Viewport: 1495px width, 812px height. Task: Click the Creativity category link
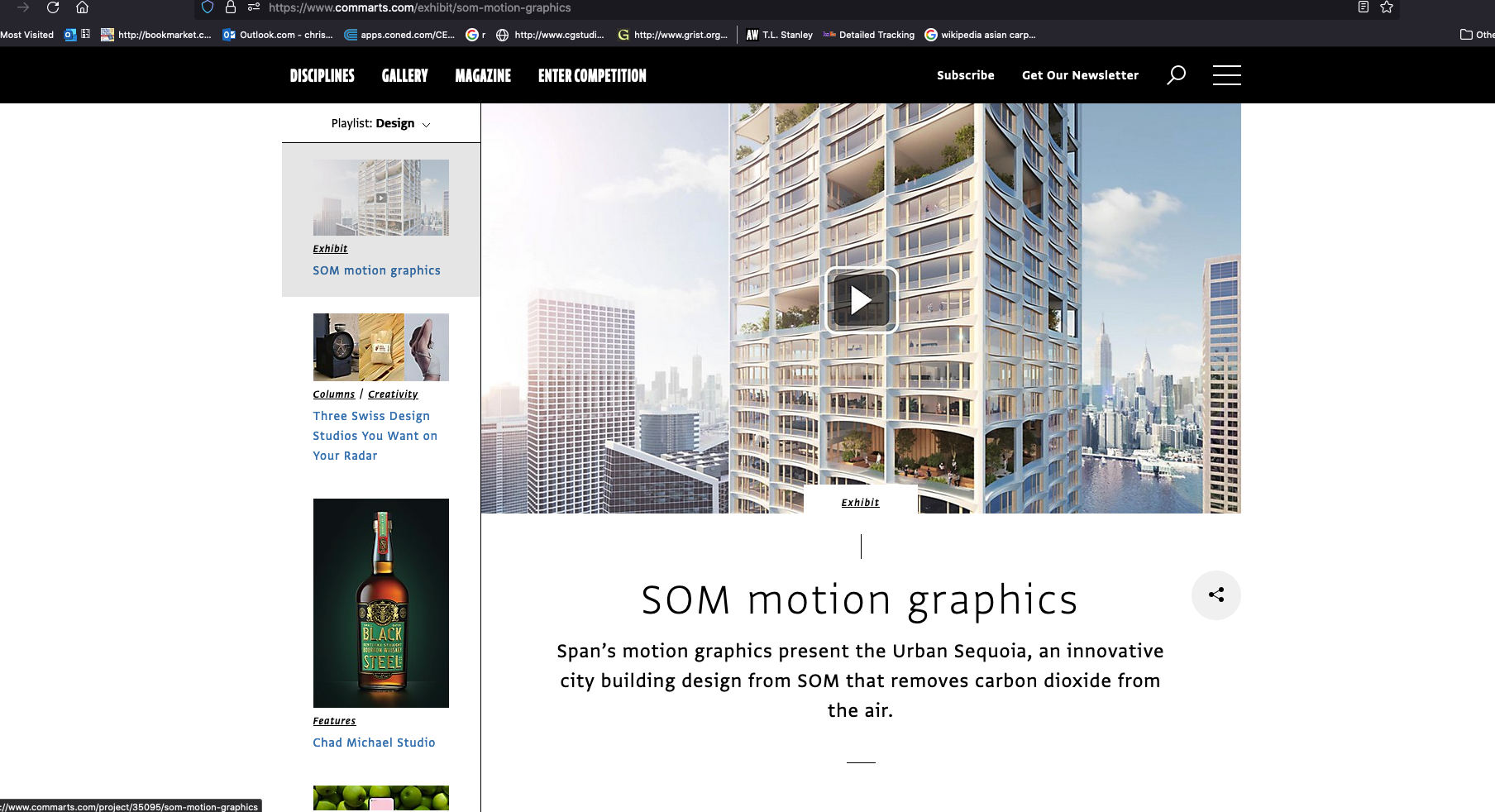[393, 394]
